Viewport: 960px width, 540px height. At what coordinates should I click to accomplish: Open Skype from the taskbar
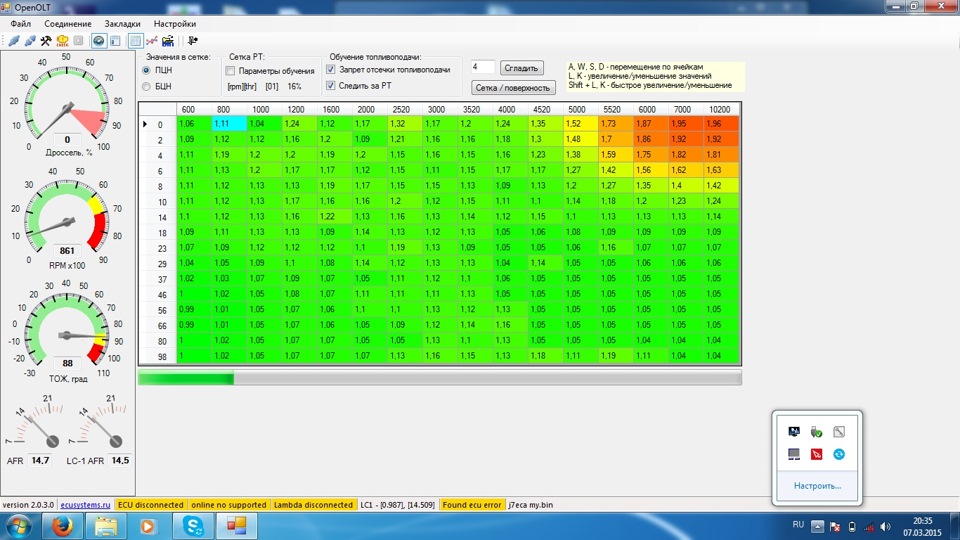(x=193, y=526)
